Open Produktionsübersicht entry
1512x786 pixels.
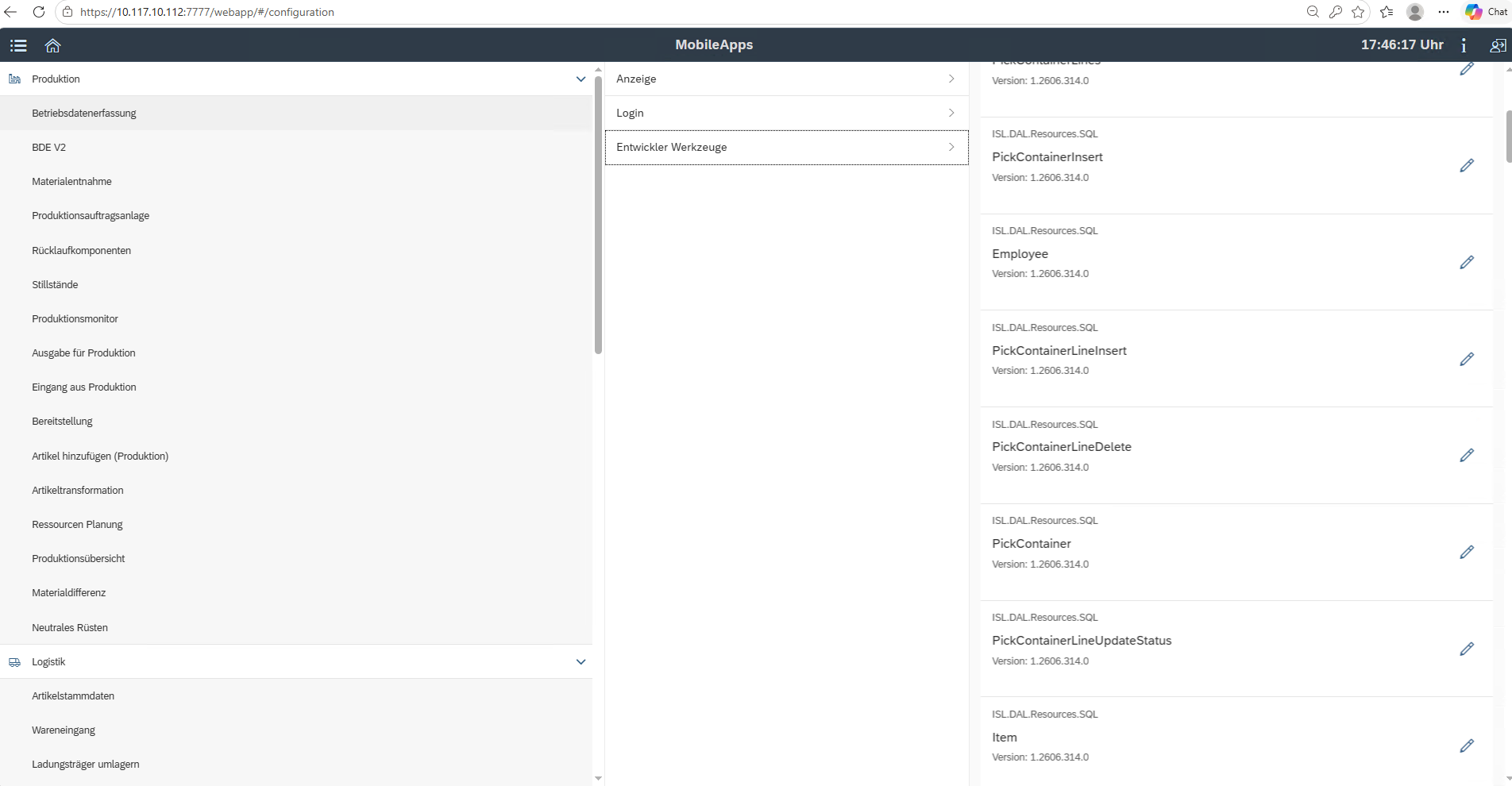[x=296, y=558]
